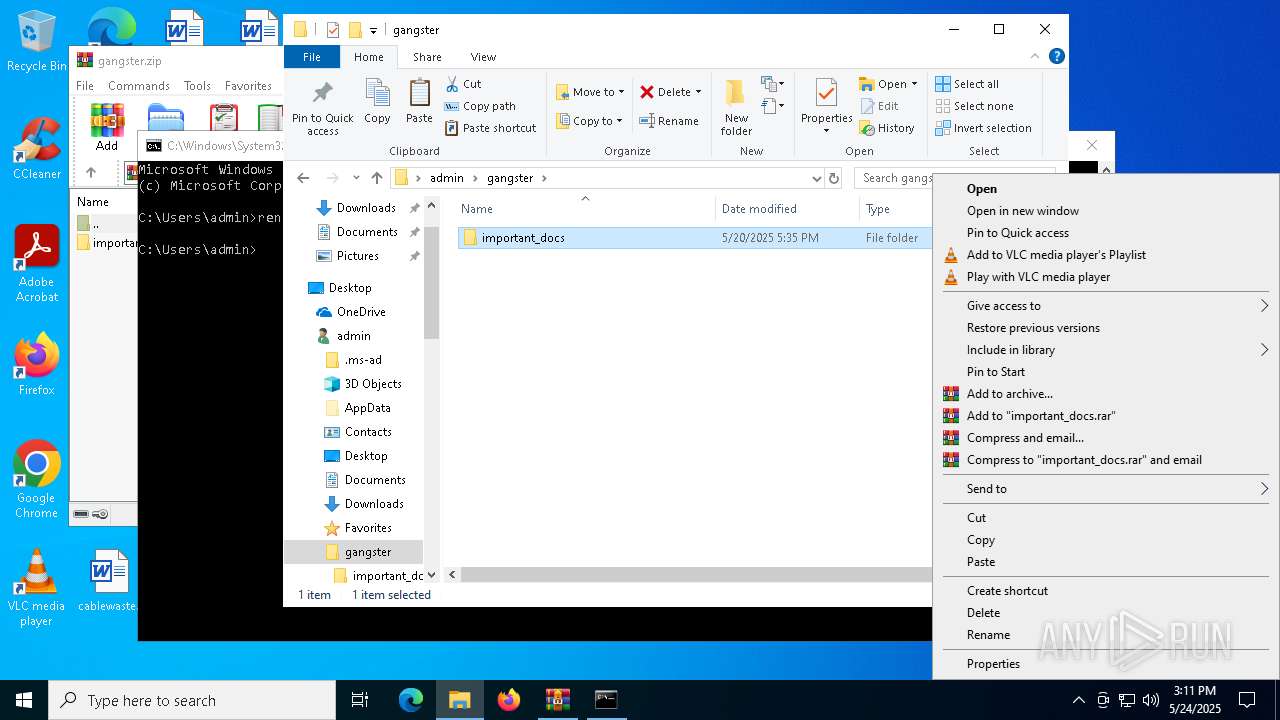Click Pin to Quick access ribbon icon

coord(322,108)
